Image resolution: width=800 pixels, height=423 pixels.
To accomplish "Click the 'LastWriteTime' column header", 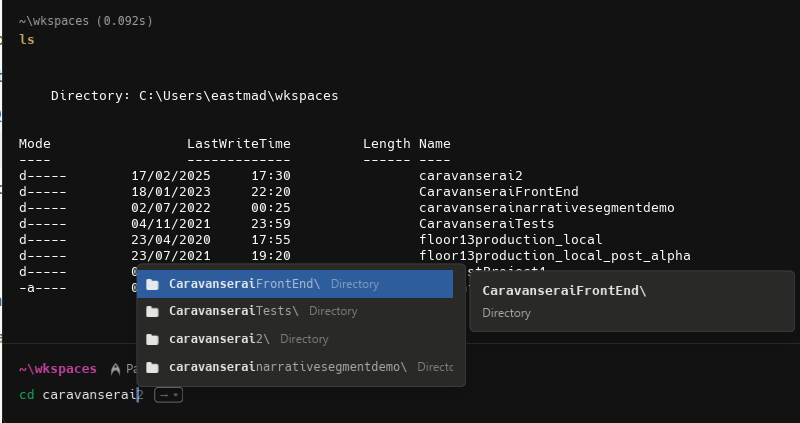I will point(238,144).
